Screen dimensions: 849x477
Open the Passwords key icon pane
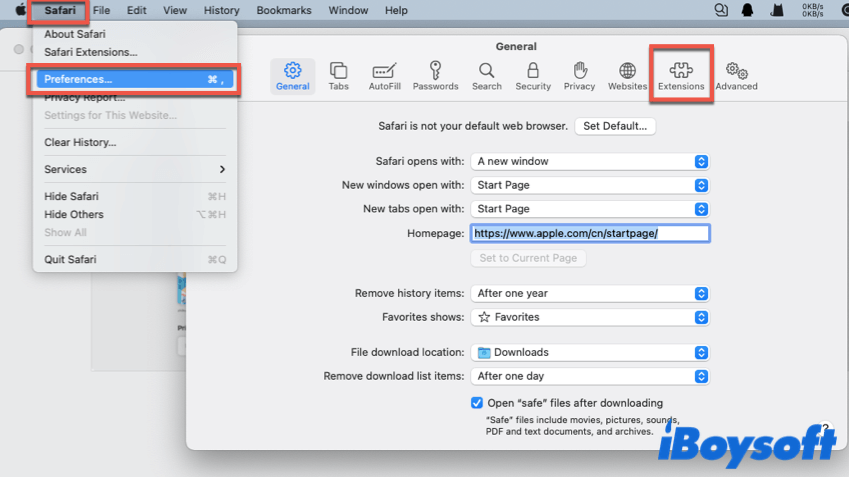point(435,76)
